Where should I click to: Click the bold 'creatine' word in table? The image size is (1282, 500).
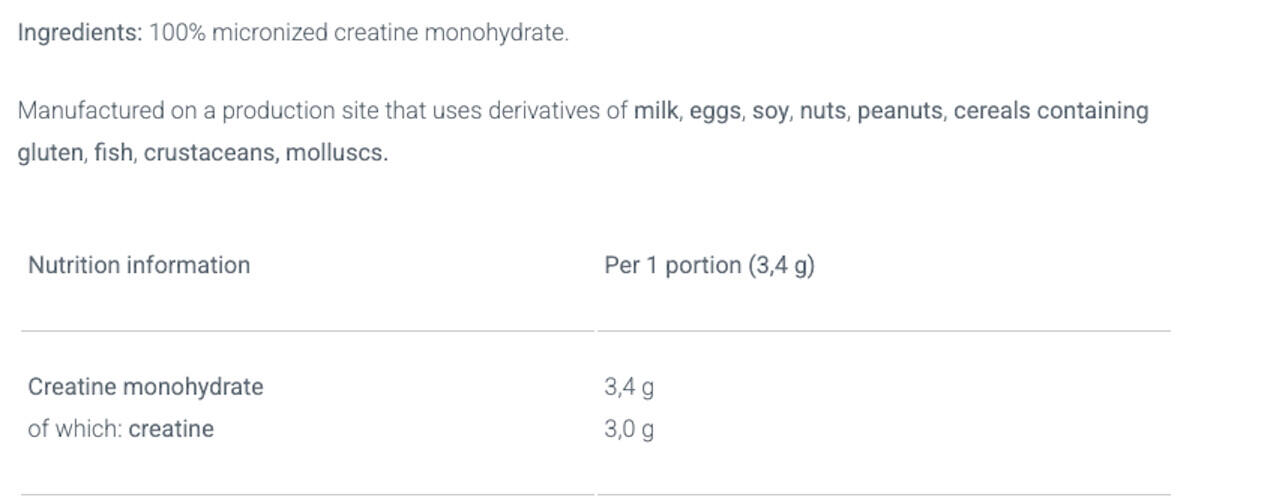171,429
